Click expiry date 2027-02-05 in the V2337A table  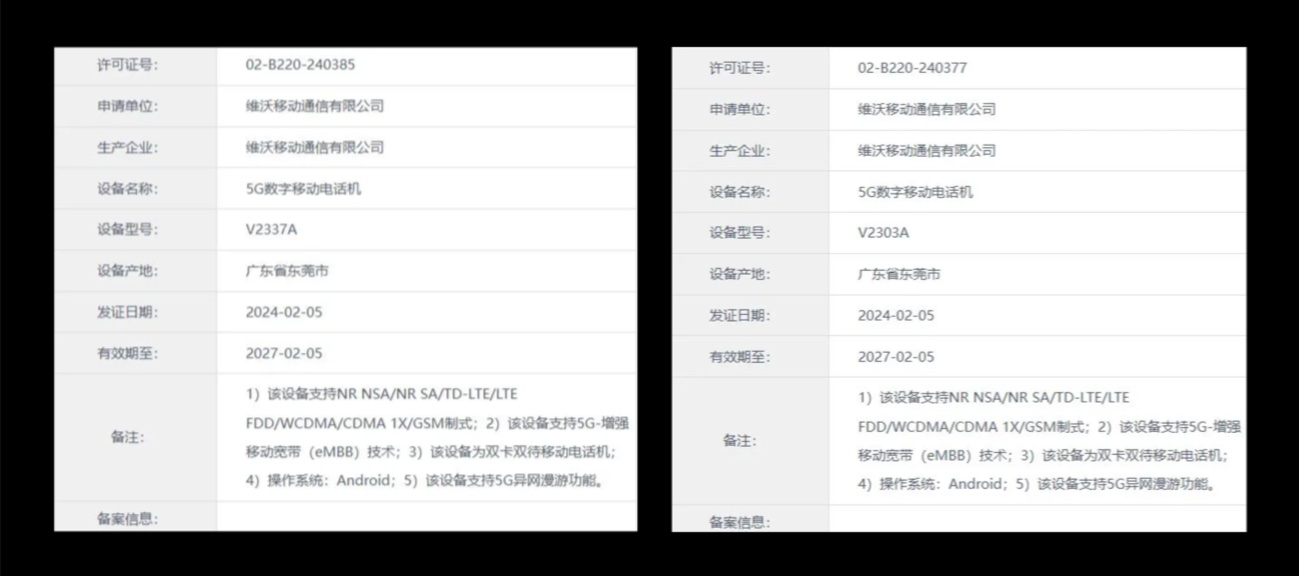click(x=284, y=353)
